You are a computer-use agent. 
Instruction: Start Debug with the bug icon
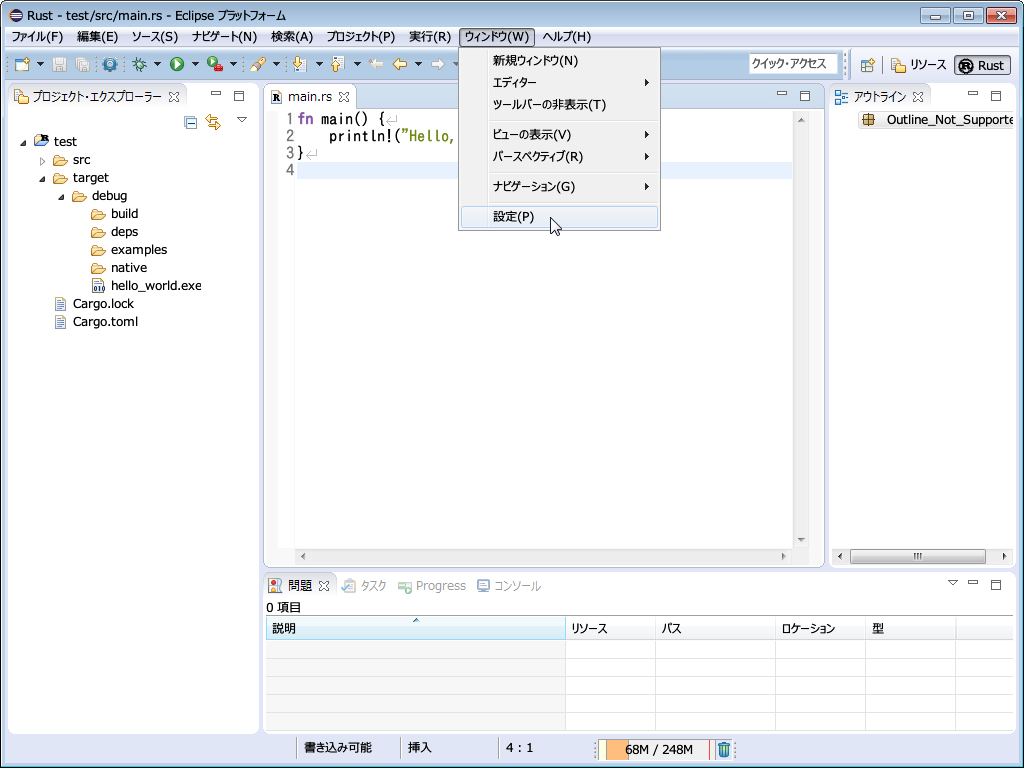pyautogui.click(x=139, y=64)
